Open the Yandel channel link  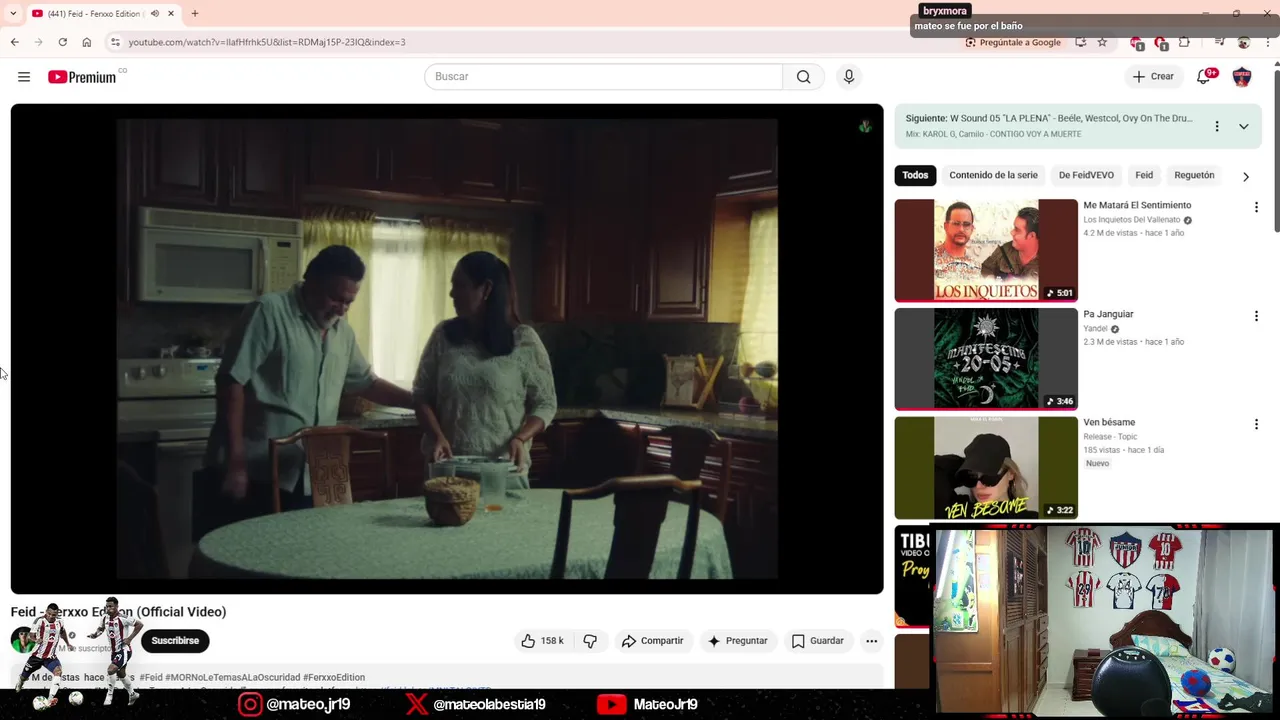pos(1095,329)
